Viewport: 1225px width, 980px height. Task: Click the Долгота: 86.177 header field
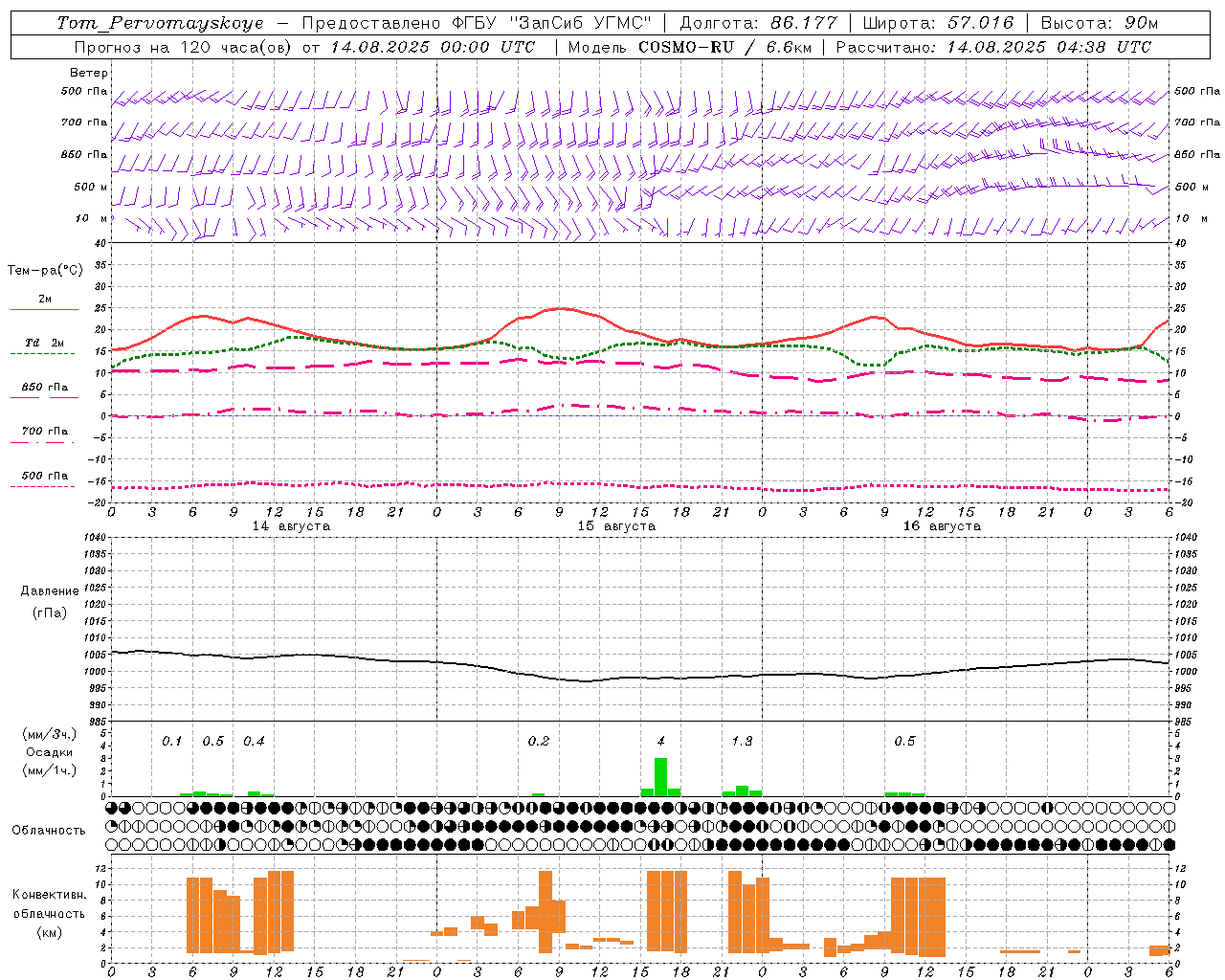tap(759, 23)
